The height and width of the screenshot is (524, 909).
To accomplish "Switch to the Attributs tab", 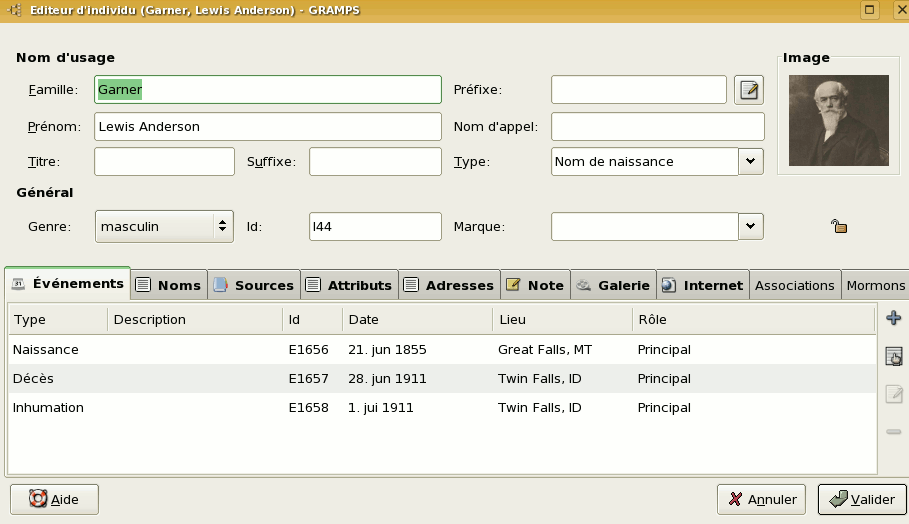I will 349,285.
